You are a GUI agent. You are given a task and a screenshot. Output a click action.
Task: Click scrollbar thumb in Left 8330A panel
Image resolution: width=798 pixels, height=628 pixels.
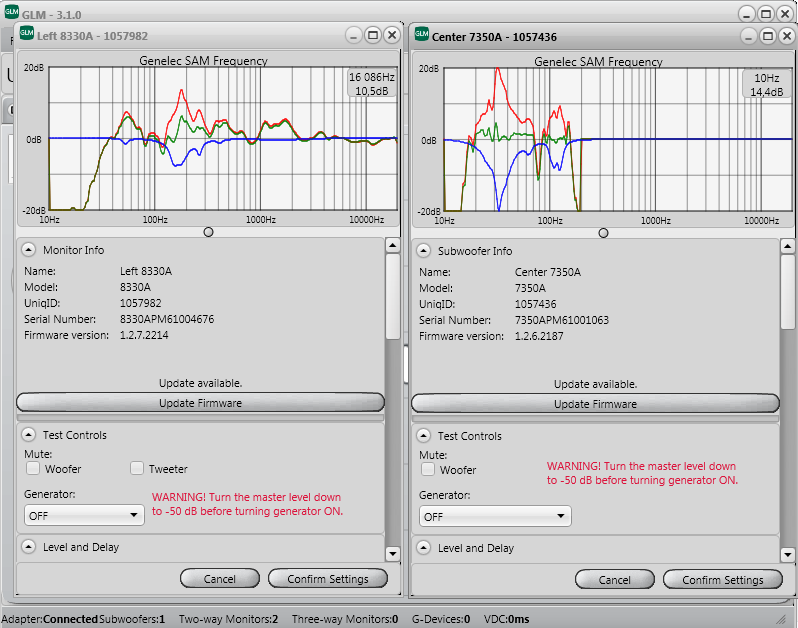click(x=393, y=297)
